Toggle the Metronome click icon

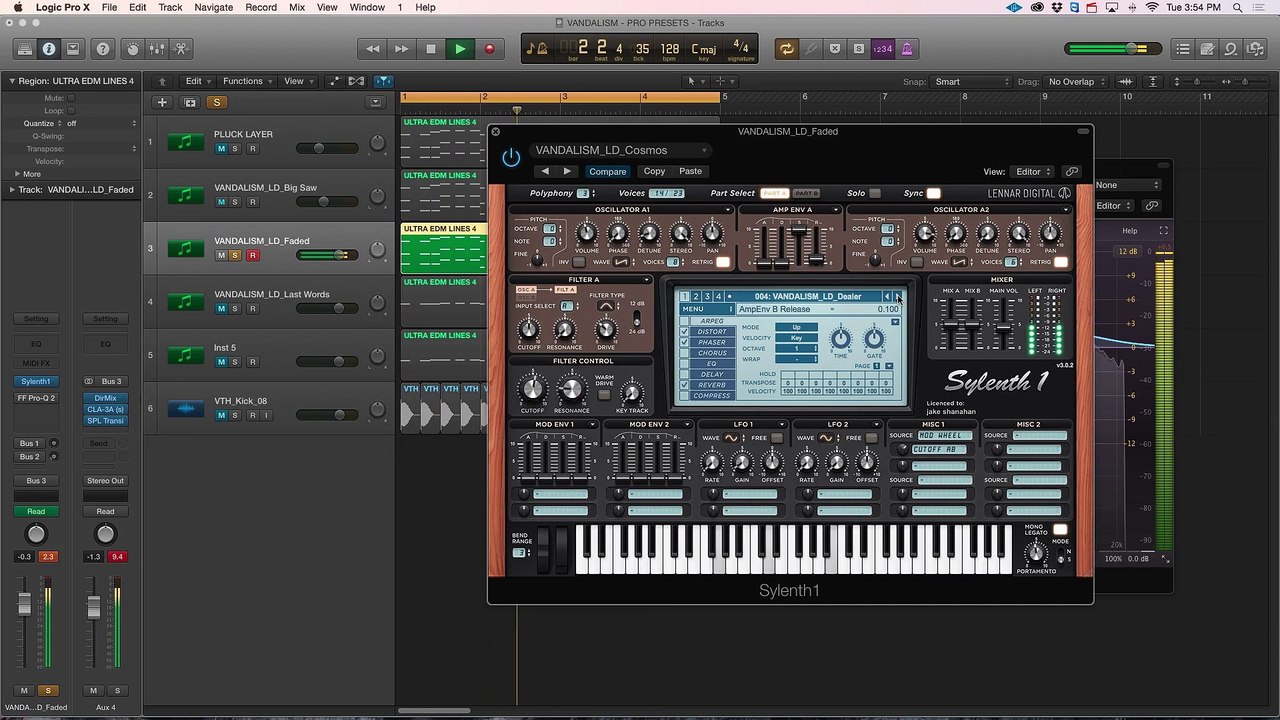coord(907,48)
